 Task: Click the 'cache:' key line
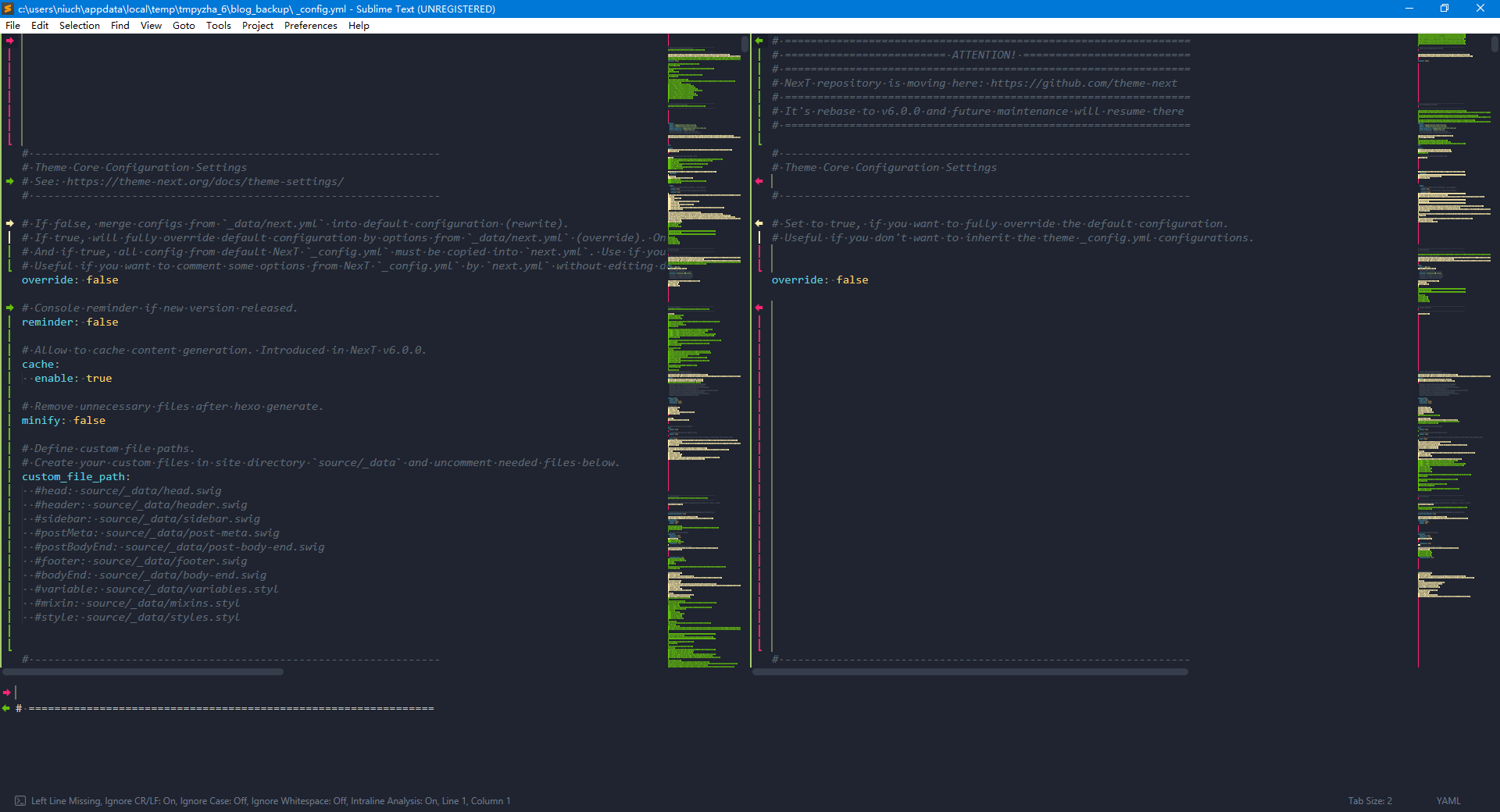41,364
